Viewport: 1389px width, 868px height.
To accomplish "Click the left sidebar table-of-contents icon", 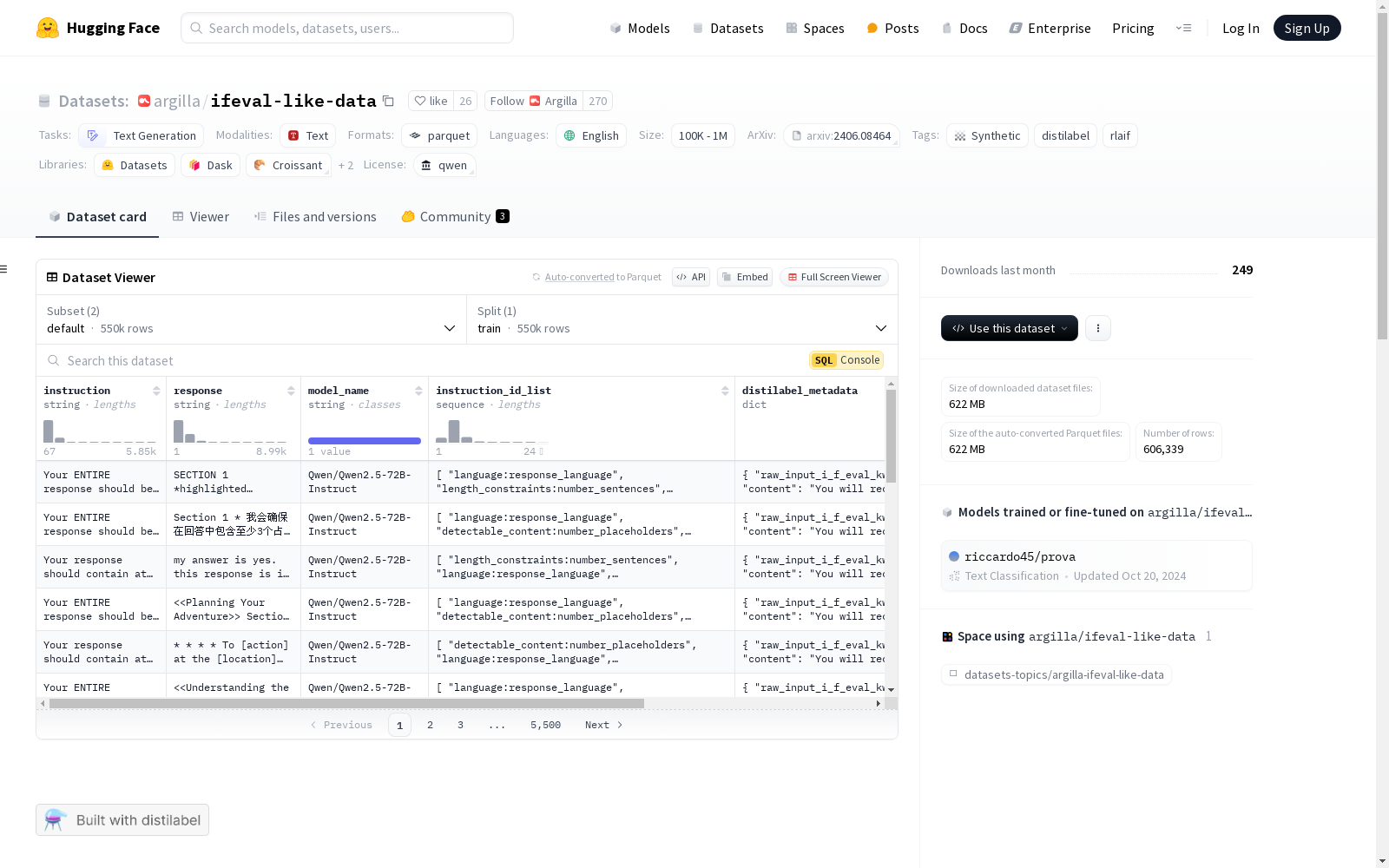I will click(x=4, y=269).
